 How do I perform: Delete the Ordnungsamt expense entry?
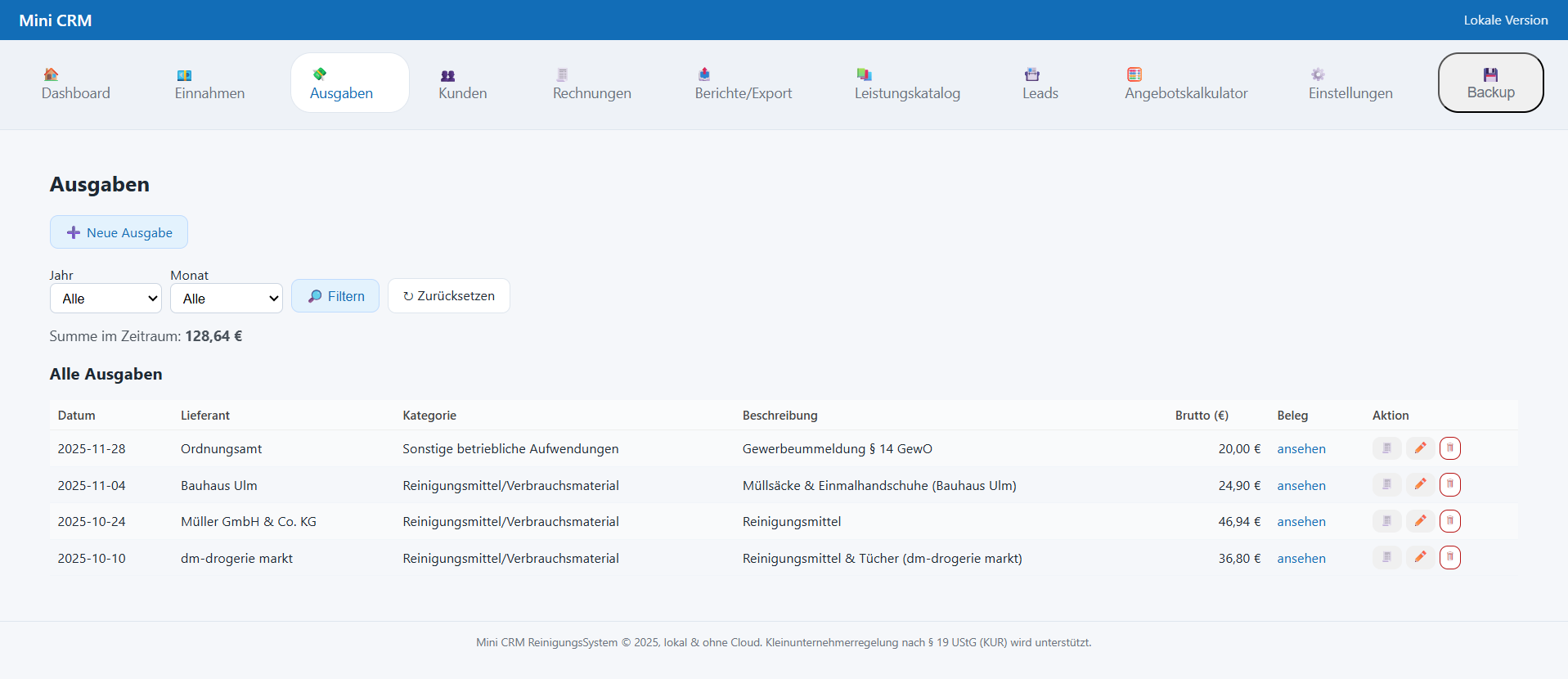(1449, 448)
